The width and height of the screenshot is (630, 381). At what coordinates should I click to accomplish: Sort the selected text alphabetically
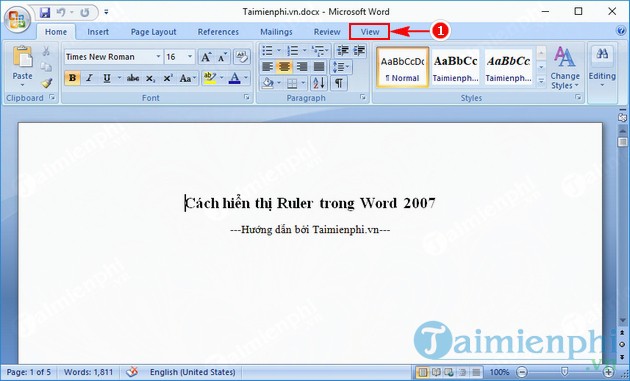(x=318, y=83)
